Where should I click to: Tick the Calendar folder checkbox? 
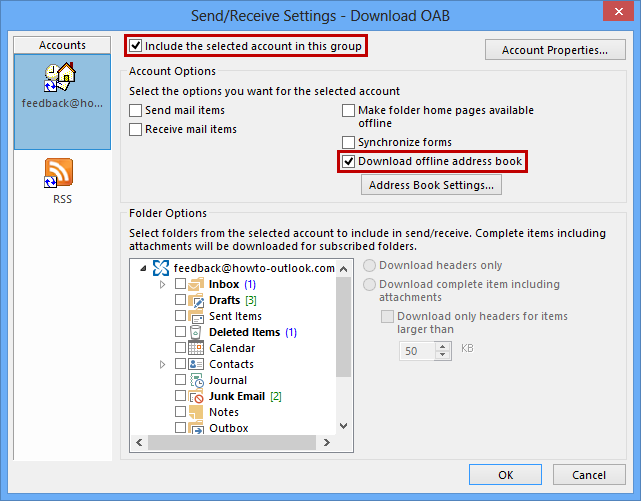[x=180, y=347]
